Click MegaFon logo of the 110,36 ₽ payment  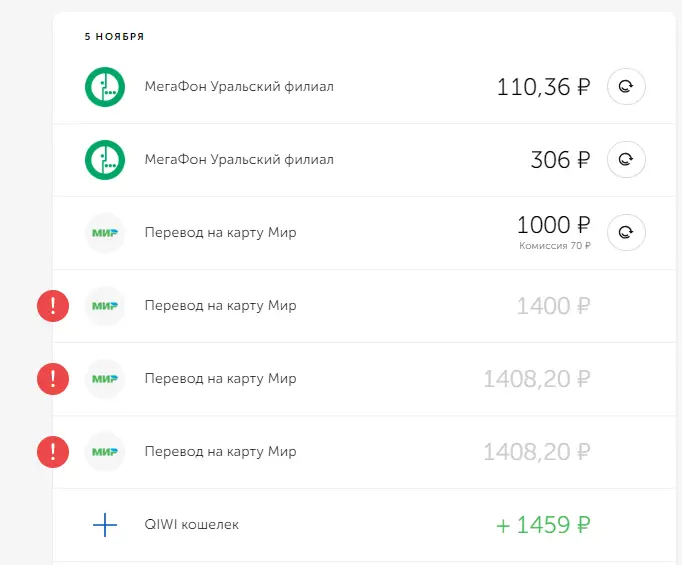(105, 87)
